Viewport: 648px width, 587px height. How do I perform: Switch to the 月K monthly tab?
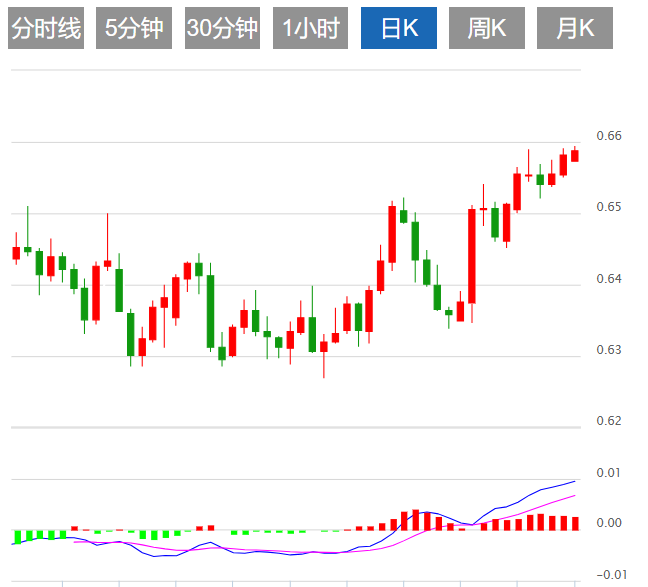[575, 28]
